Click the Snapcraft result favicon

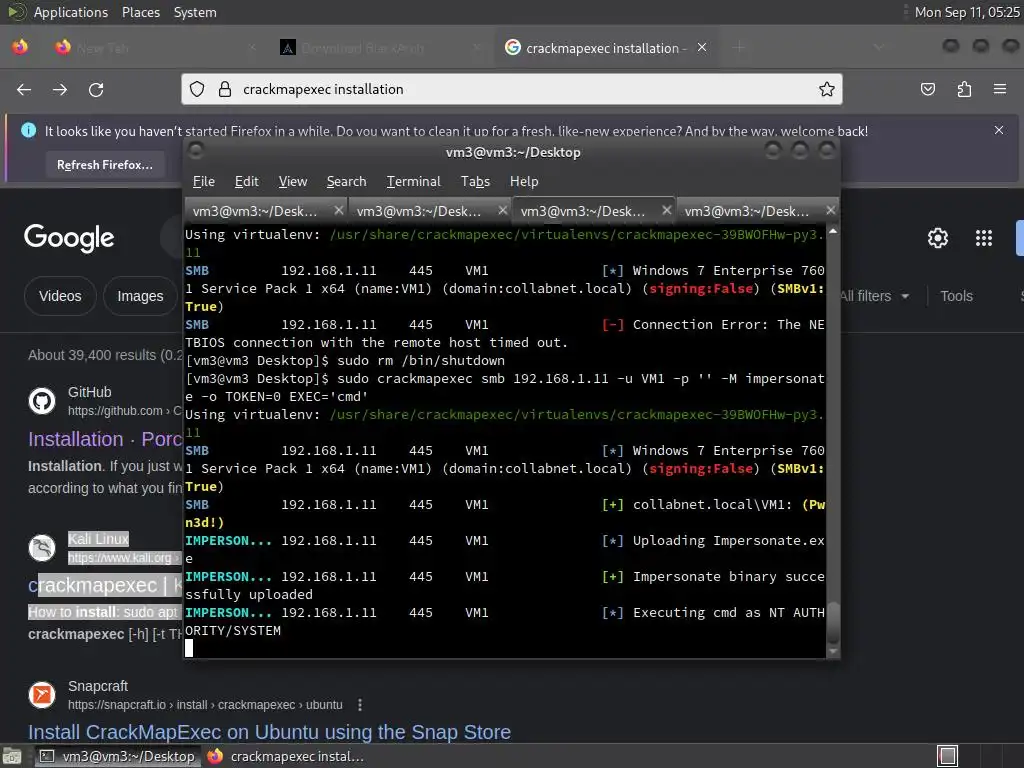click(x=42, y=695)
